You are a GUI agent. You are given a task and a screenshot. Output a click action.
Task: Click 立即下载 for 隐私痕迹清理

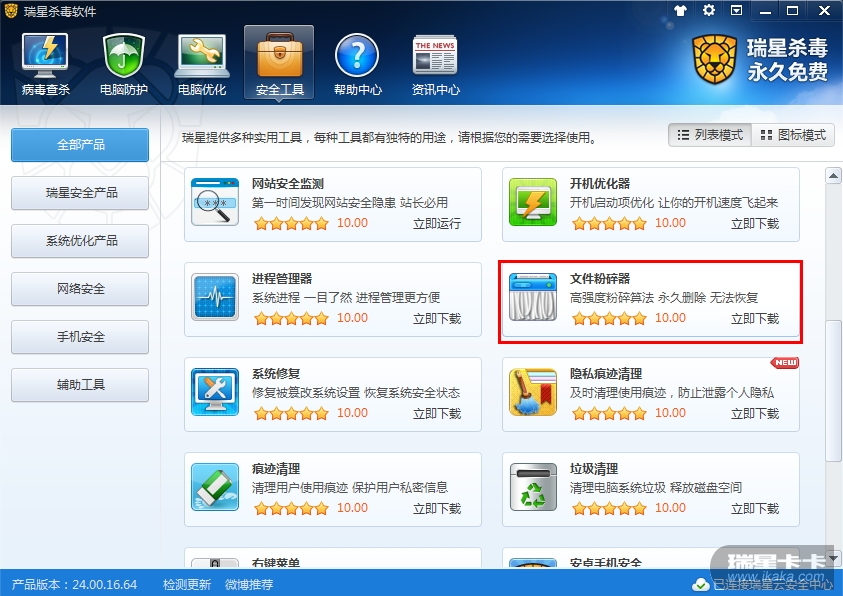tap(755, 414)
